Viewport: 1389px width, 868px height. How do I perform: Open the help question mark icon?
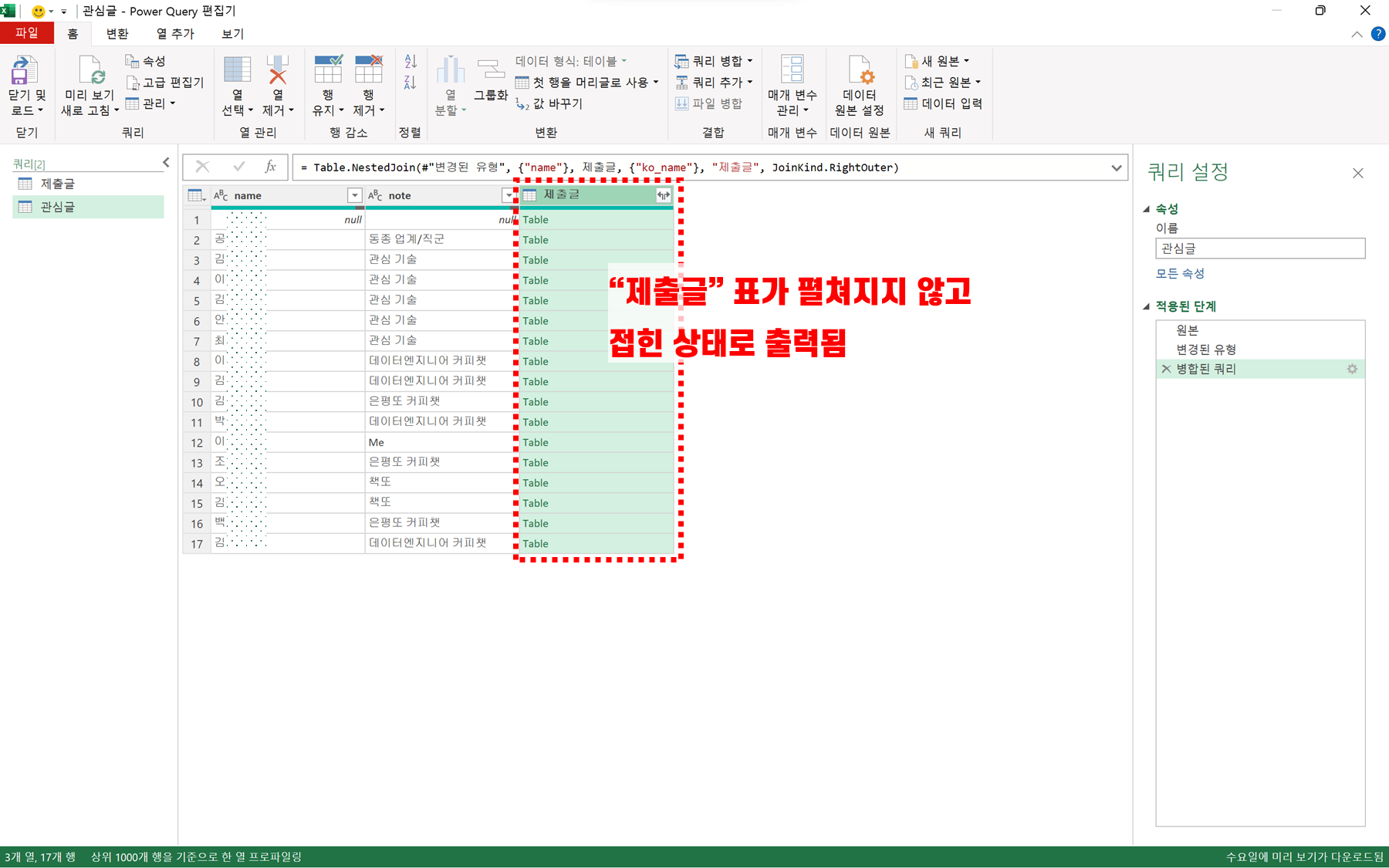click(1378, 34)
